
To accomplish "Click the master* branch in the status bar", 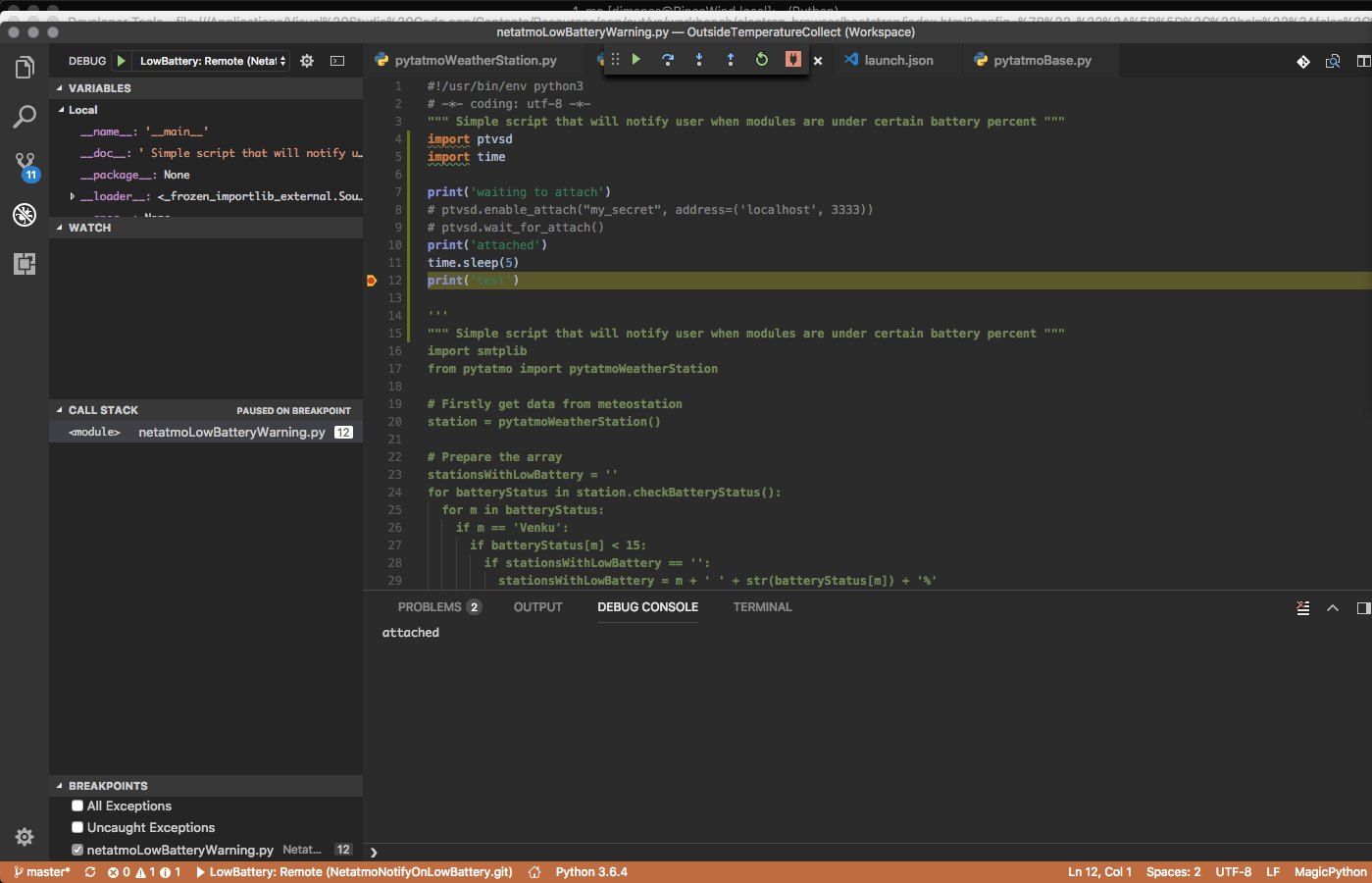I will [x=41, y=871].
